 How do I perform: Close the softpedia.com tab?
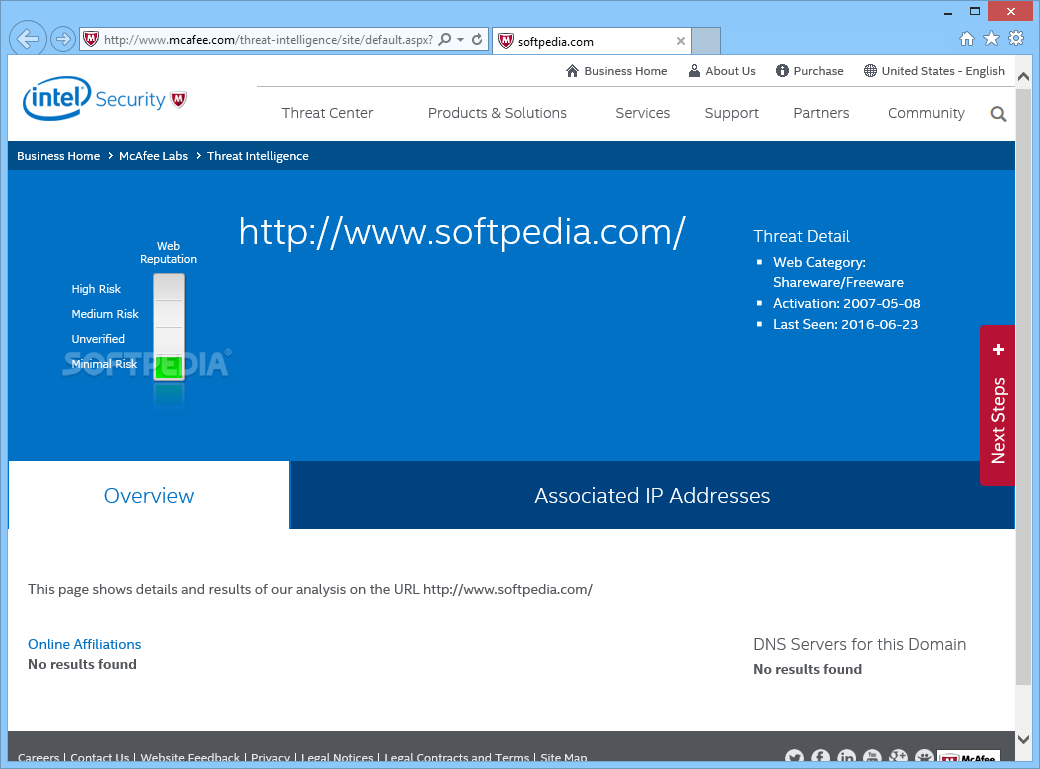click(x=681, y=41)
